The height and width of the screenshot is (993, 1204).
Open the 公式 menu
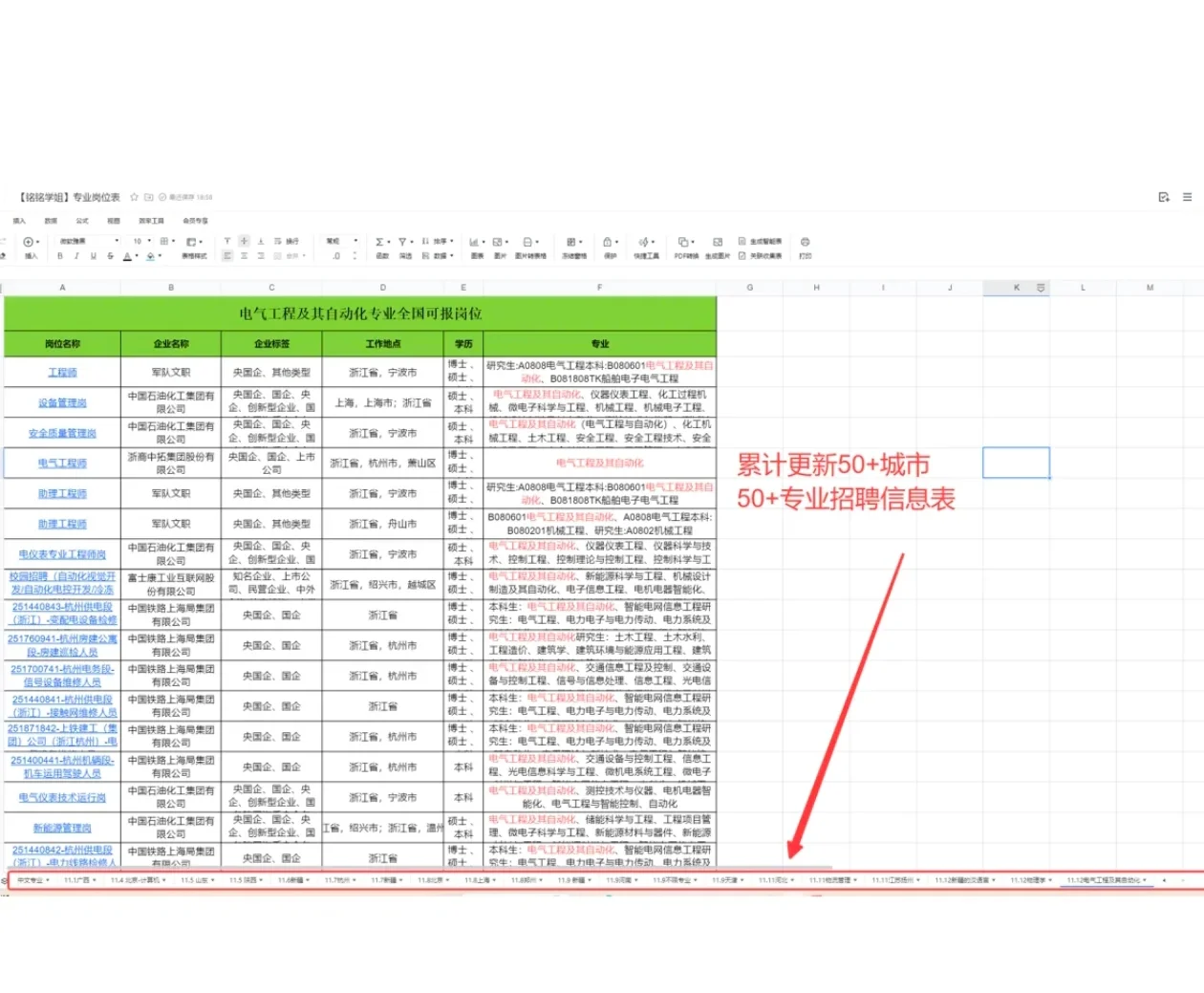coord(82,221)
